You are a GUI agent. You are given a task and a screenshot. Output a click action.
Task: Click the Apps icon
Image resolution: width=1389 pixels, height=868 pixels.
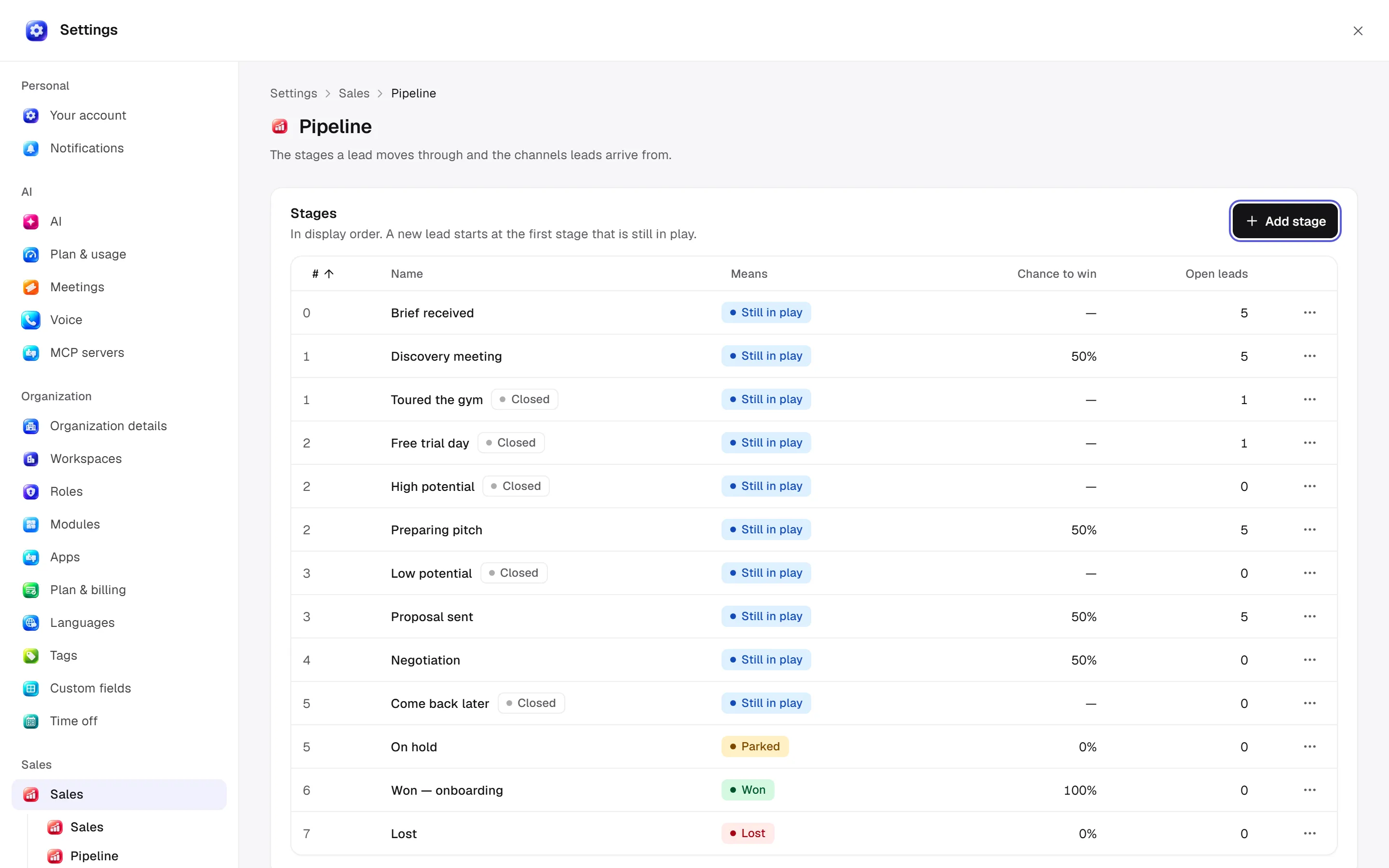click(31, 557)
